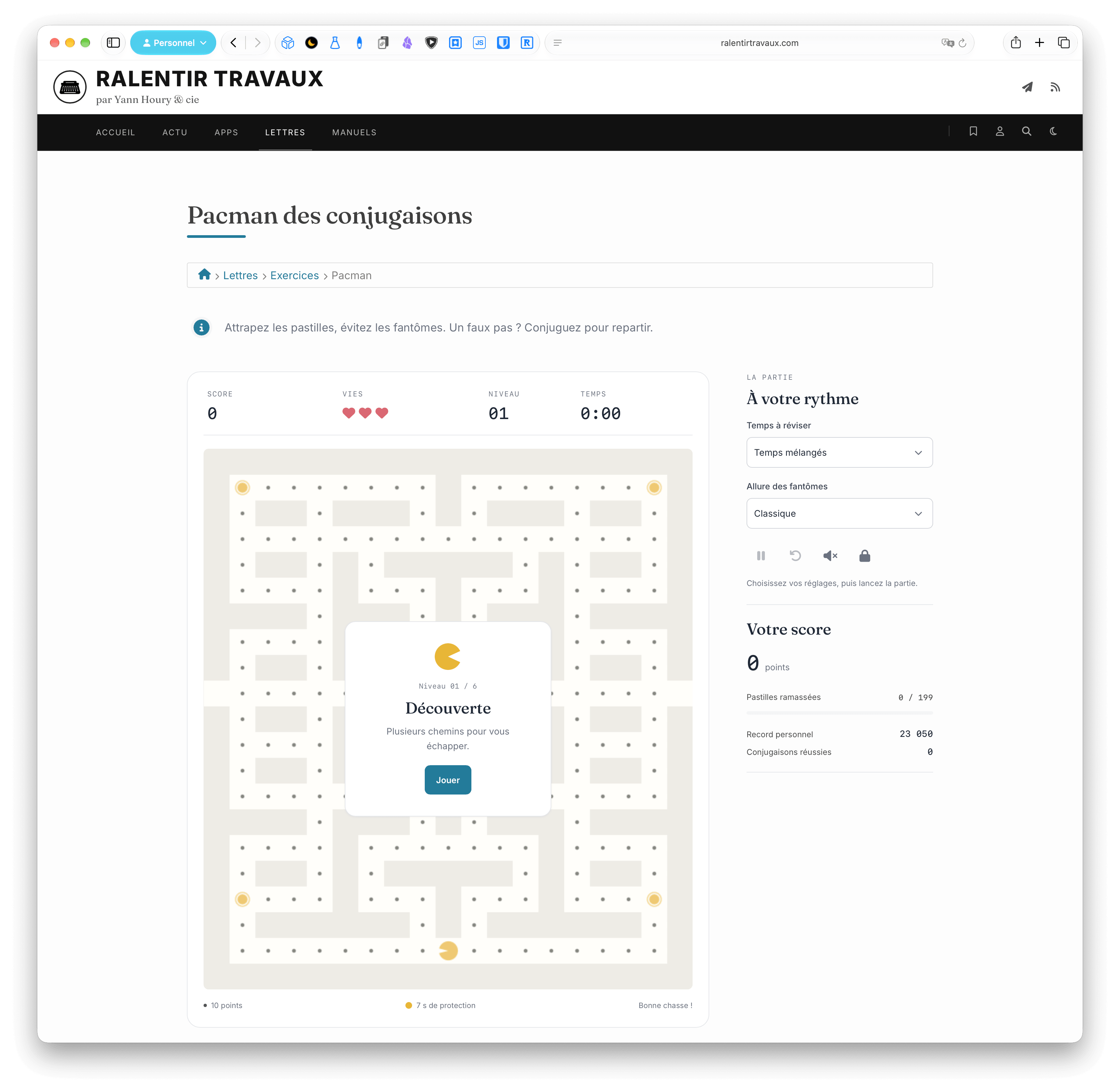Select the LETTRES menu item

[284, 132]
